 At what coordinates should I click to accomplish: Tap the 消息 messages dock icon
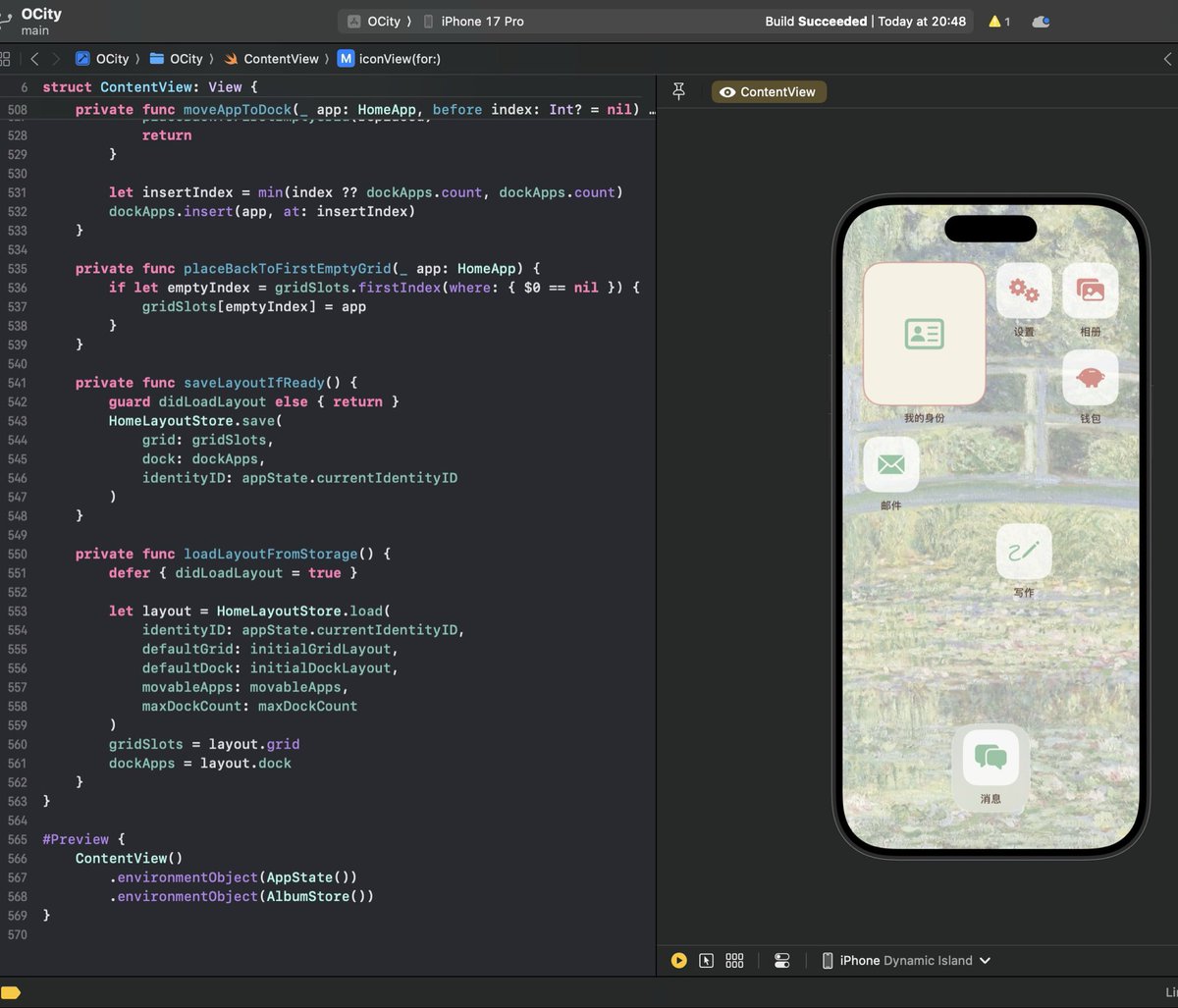[x=991, y=757]
